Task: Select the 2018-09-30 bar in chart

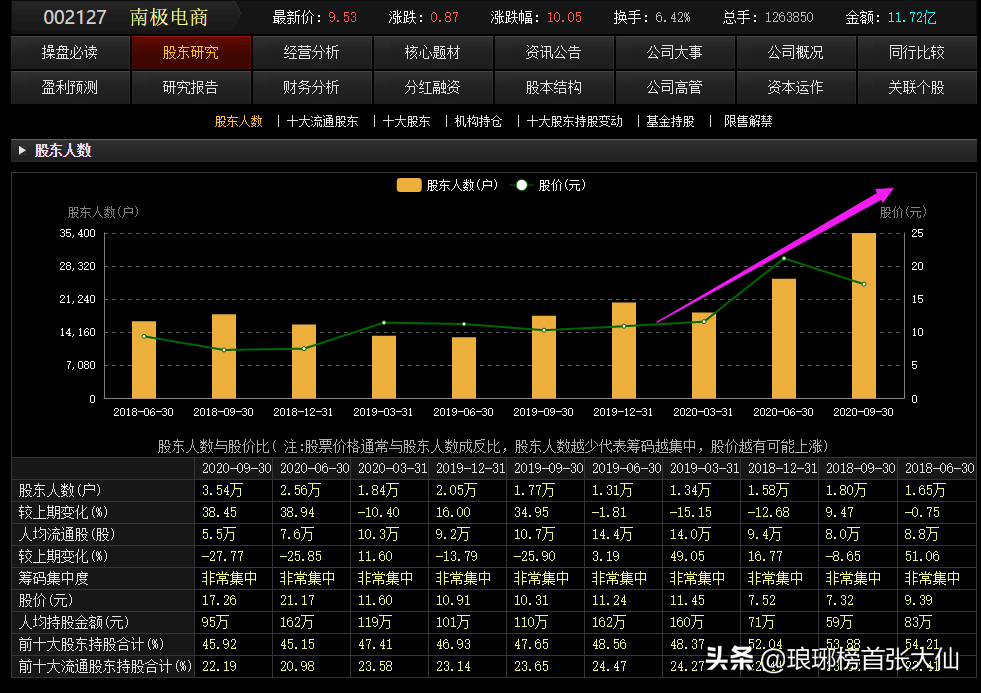Action: [x=224, y=357]
